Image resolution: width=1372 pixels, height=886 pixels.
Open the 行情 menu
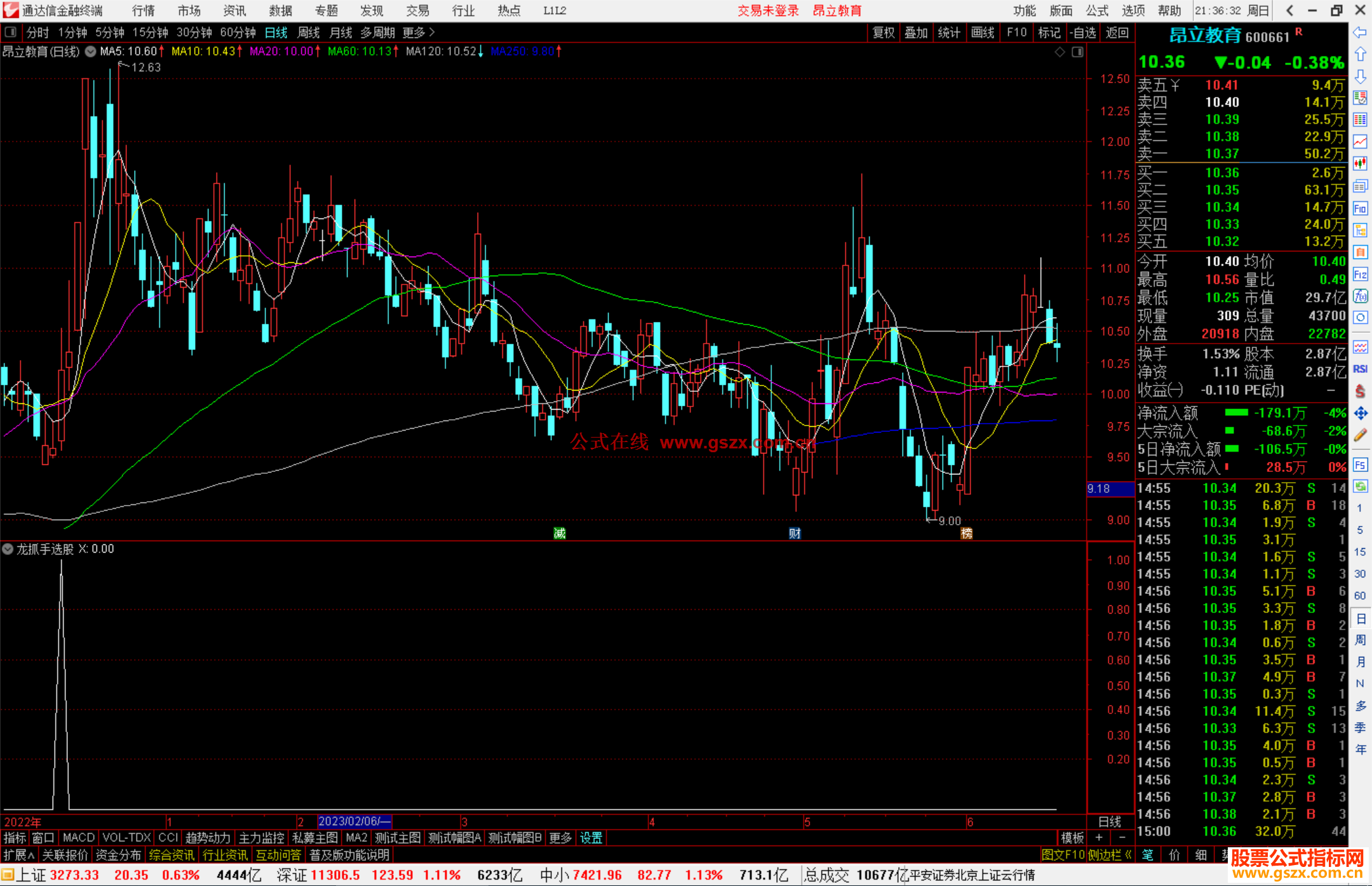coord(143,10)
